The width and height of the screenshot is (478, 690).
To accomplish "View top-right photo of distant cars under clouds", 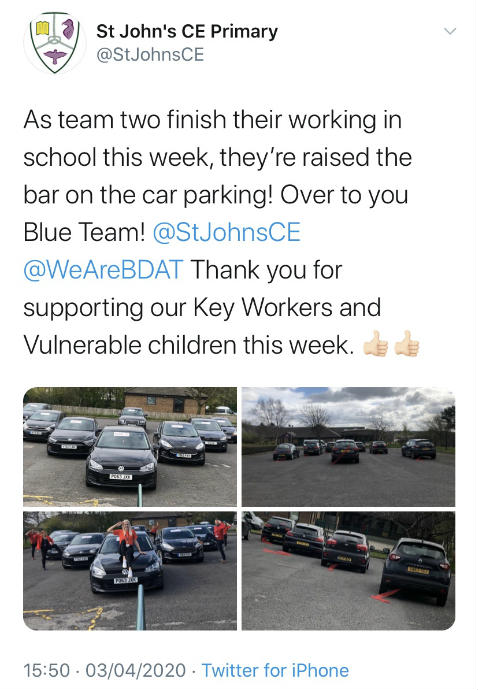I will [x=349, y=447].
